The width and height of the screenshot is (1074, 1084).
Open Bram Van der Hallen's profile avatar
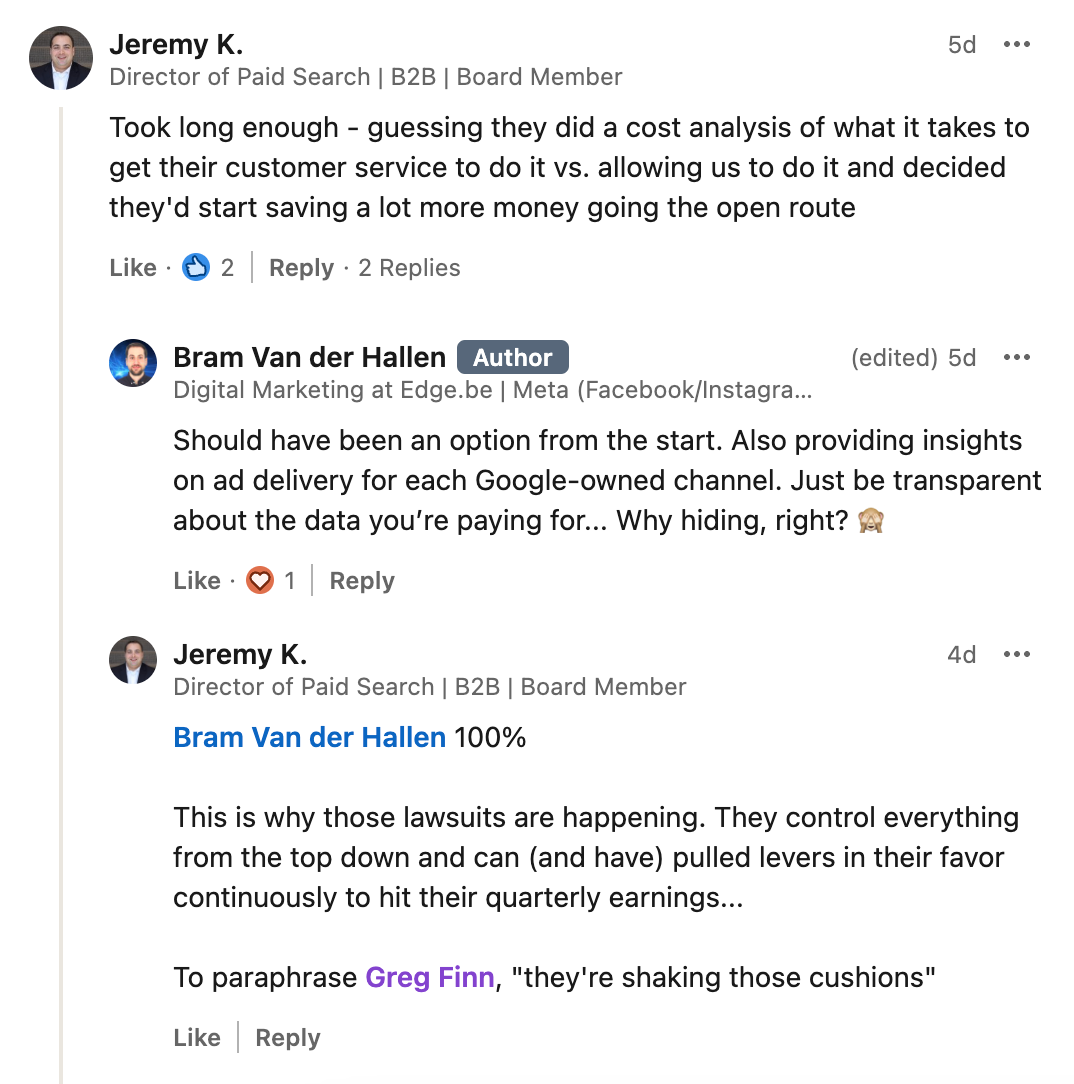(x=133, y=363)
